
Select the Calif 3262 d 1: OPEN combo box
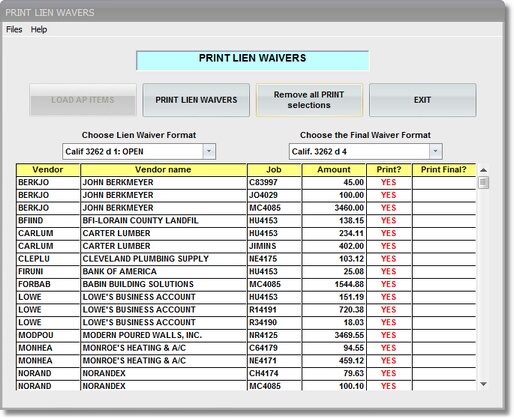tap(139, 151)
